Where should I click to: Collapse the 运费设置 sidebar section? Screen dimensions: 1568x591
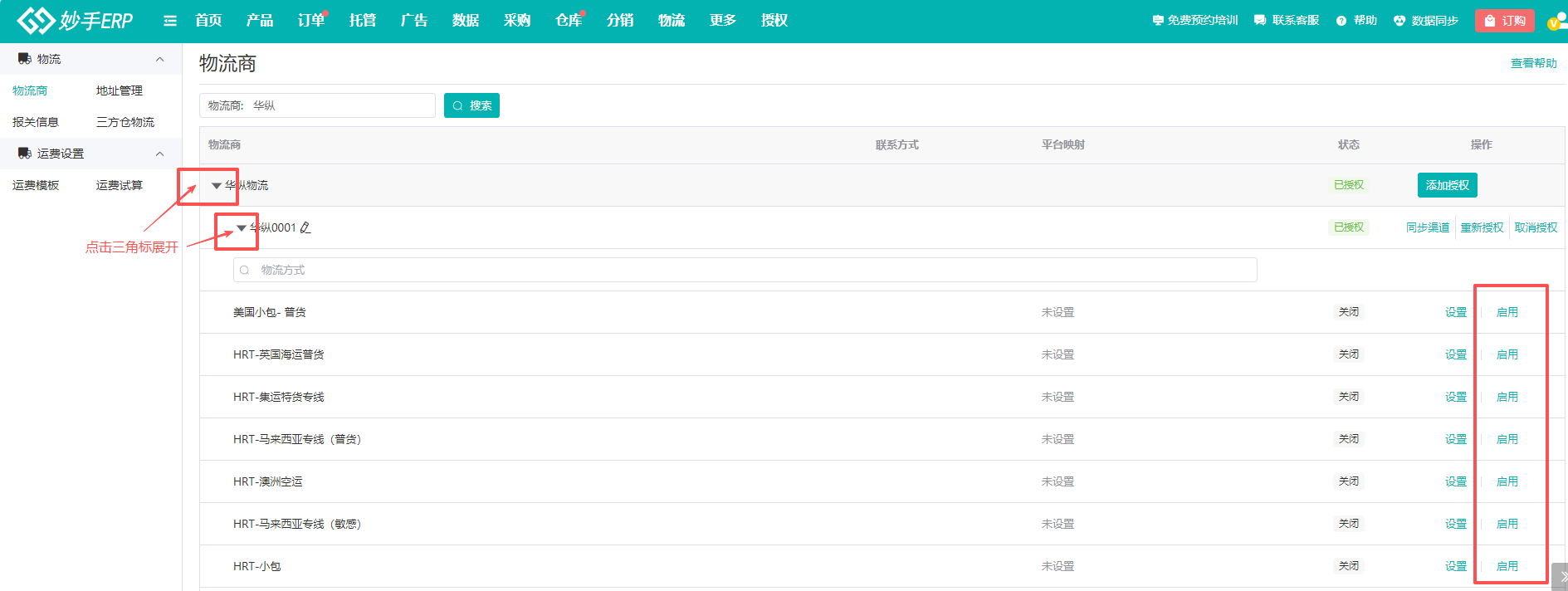pos(160,154)
